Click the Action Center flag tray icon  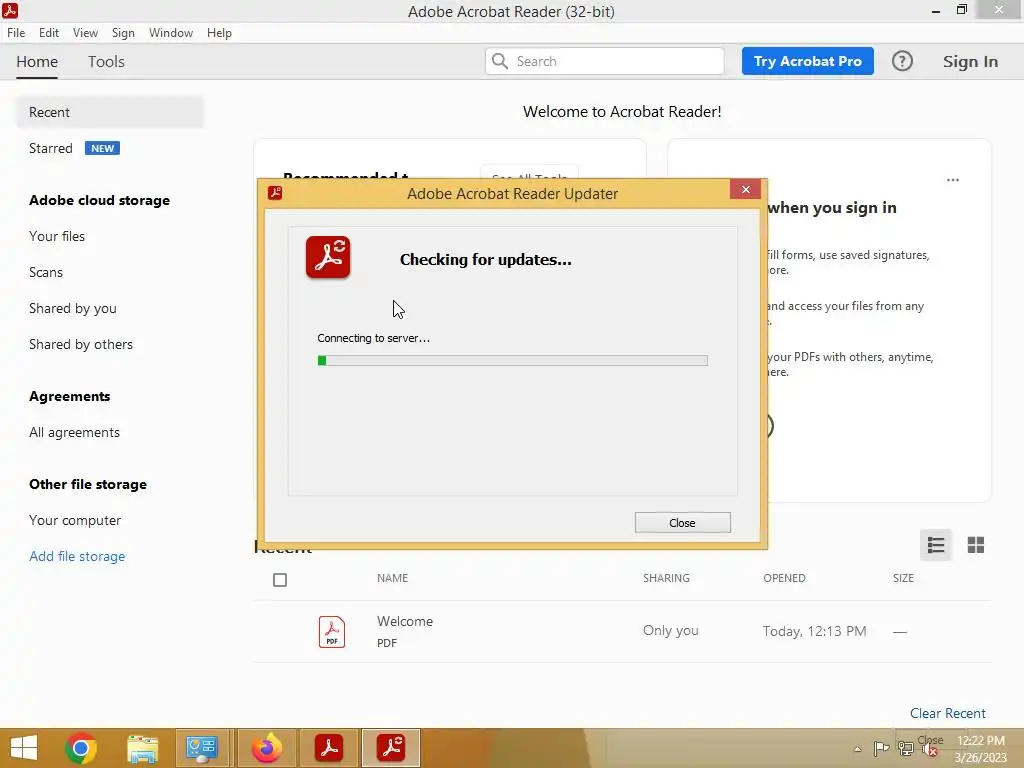(881, 748)
